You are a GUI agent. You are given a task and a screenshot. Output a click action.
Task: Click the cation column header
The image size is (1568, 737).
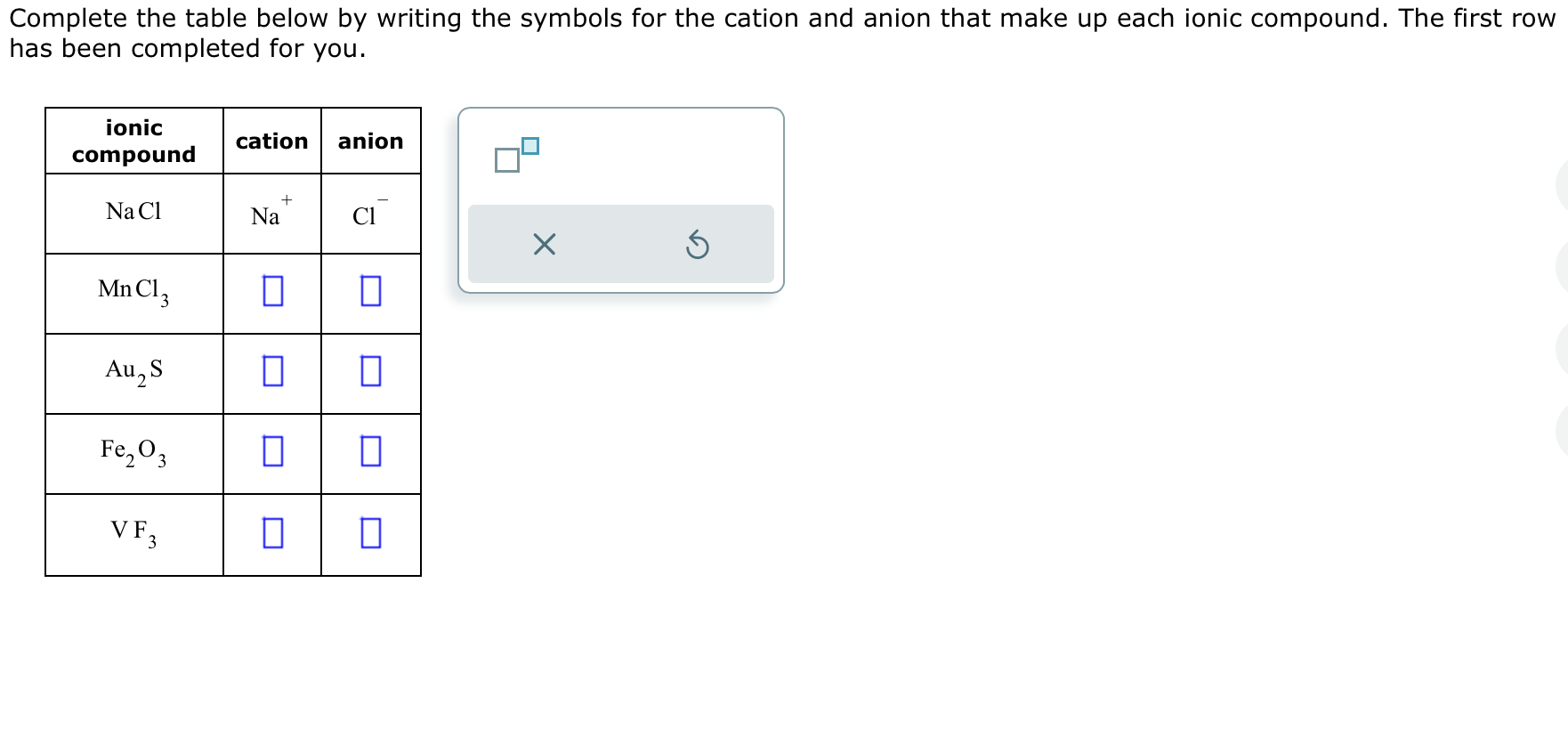tap(272, 141)
